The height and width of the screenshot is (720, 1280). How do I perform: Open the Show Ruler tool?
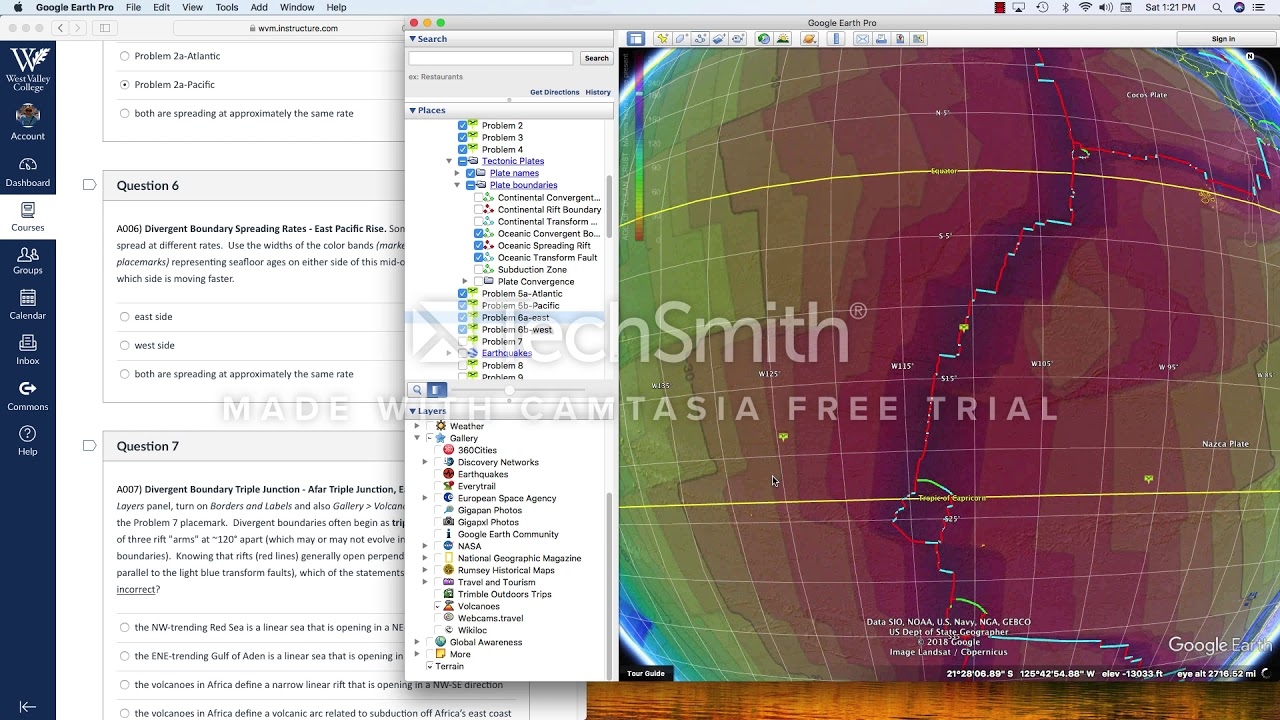coord(836,39)
